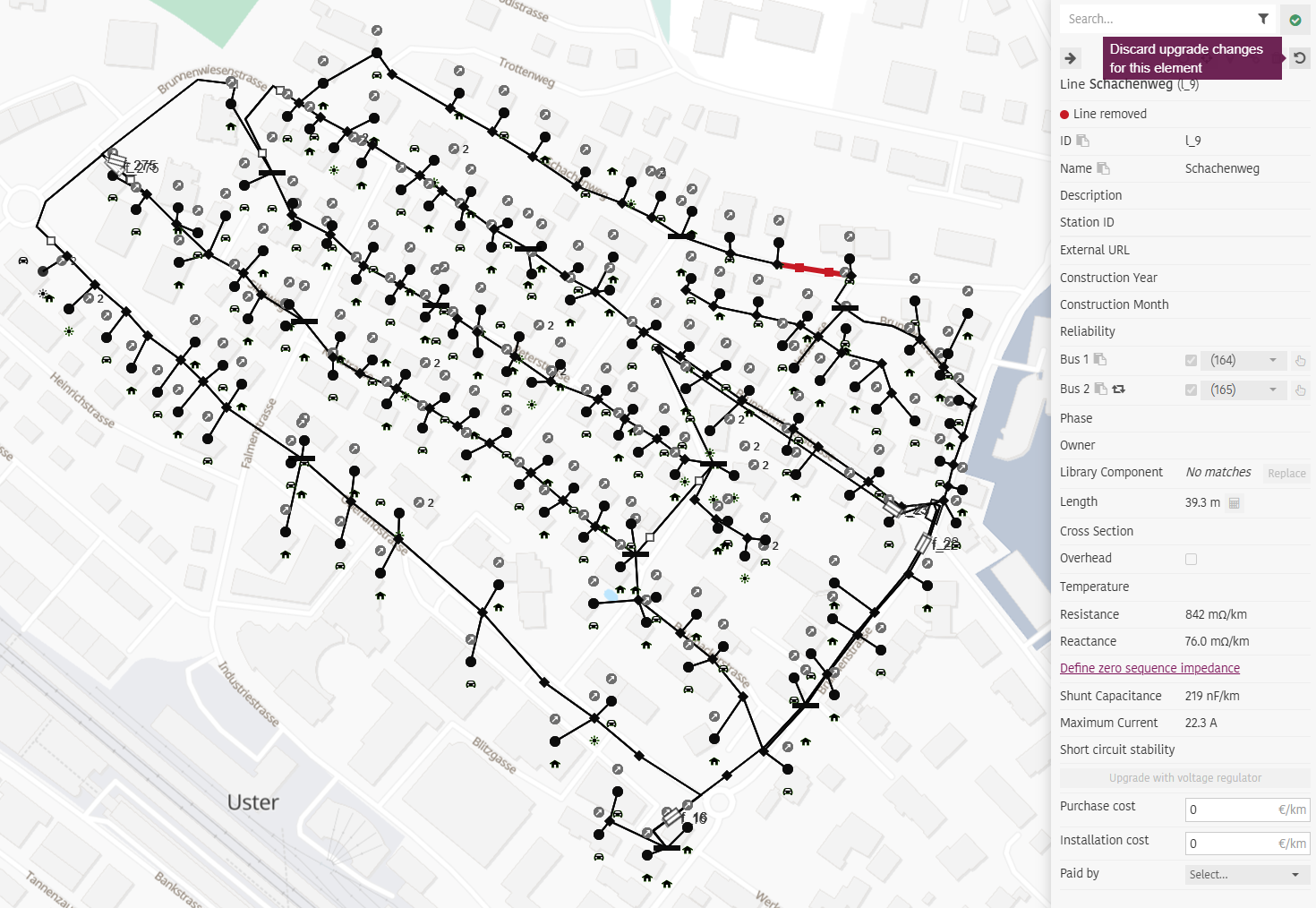Click Upgrade with voltage regulator button
The width and height of the screenshot is (1316, 908).
point(1185,778)
